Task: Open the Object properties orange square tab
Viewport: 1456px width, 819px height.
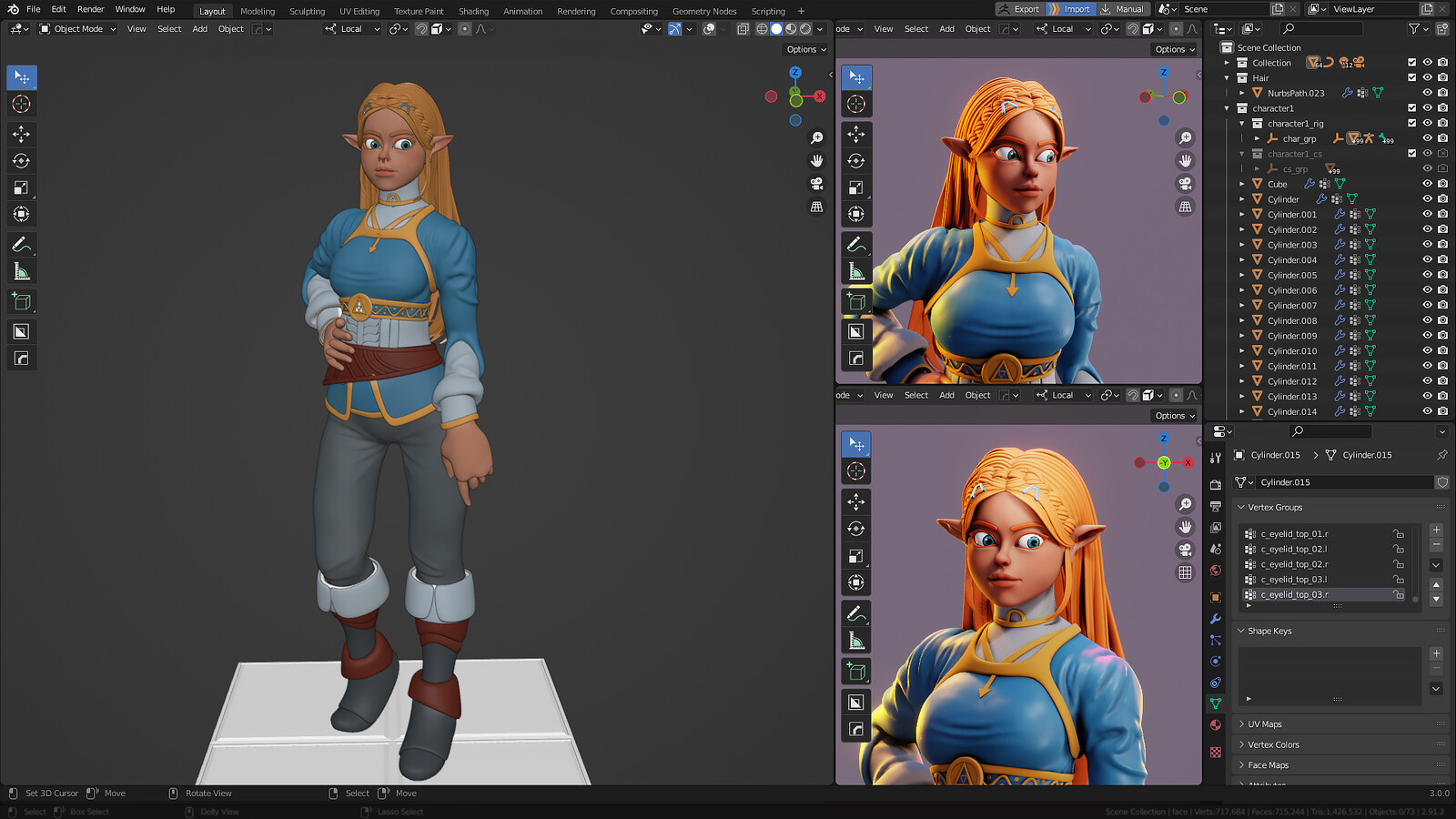Action: 1216,598
